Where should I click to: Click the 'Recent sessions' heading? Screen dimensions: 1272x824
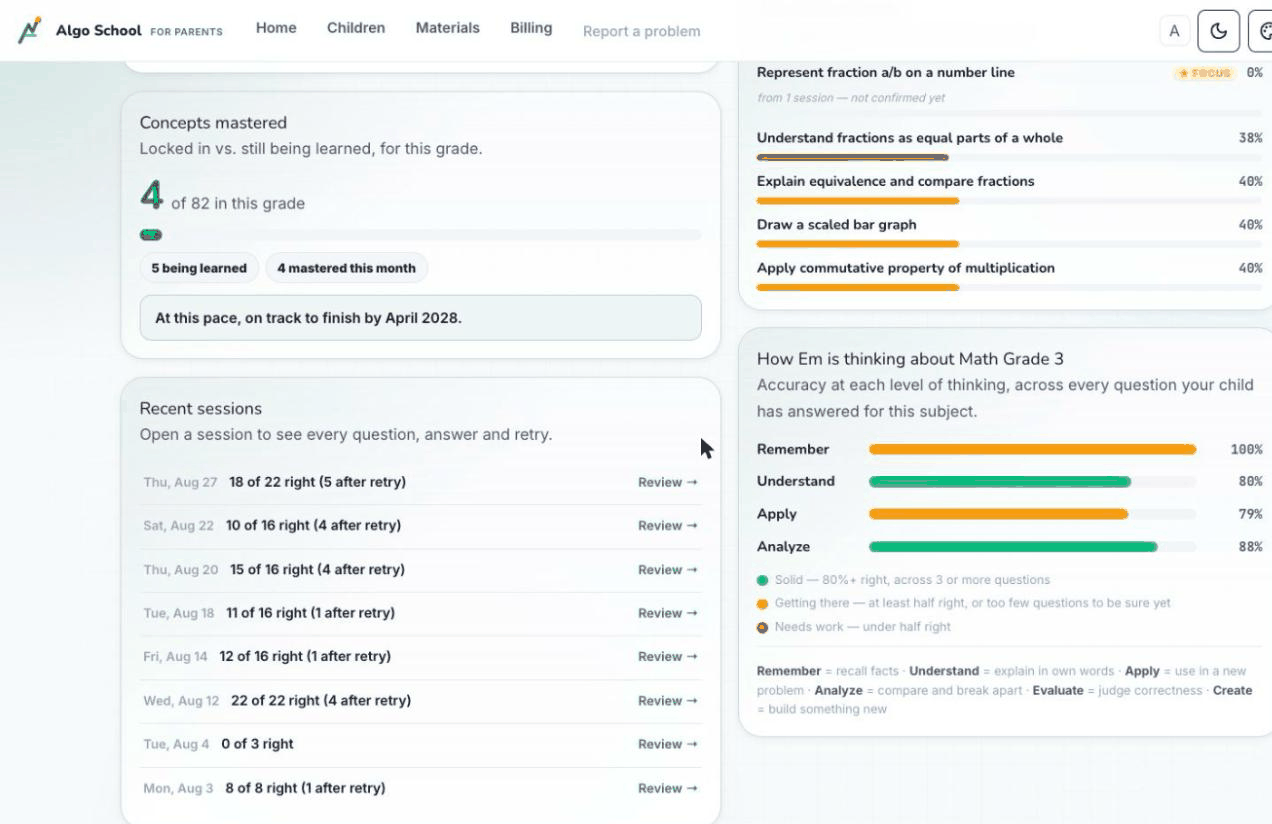pos(201,408)
